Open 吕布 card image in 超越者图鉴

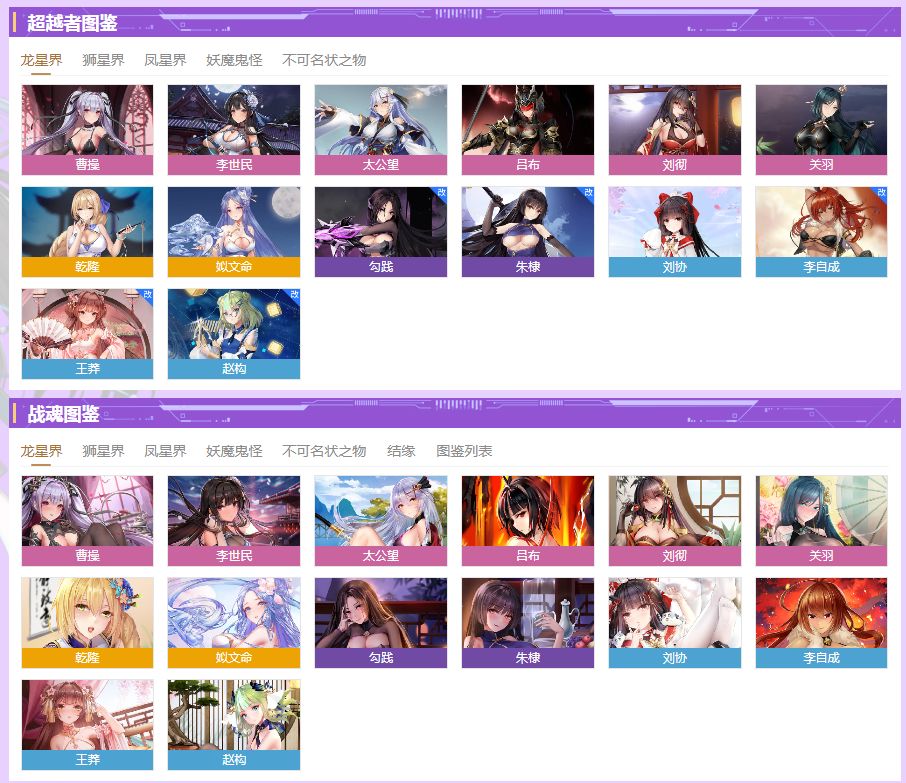(x=528, y=120)
